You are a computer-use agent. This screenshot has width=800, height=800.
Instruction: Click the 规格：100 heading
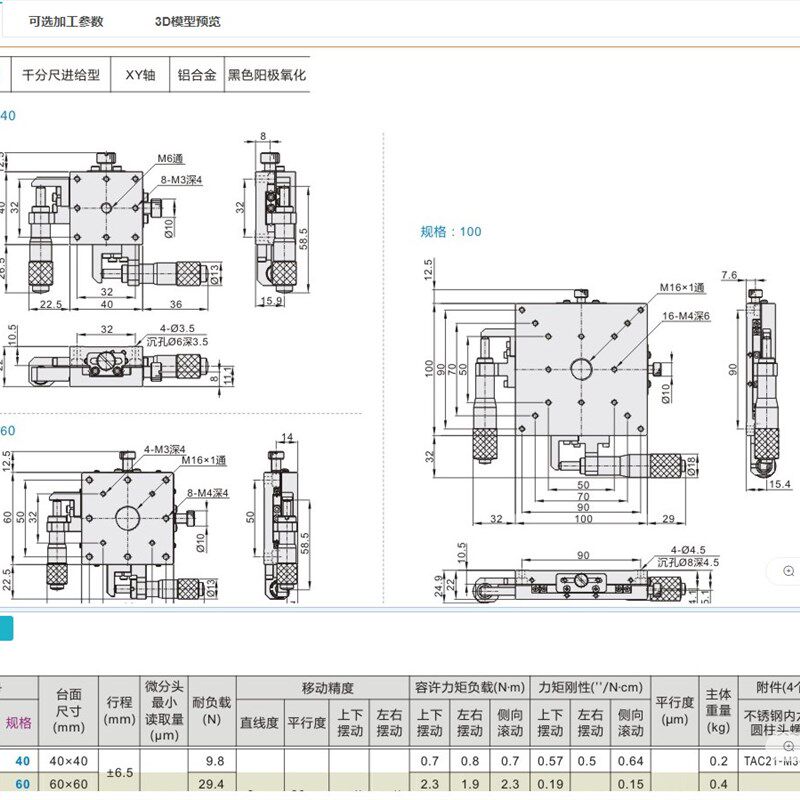451,232
